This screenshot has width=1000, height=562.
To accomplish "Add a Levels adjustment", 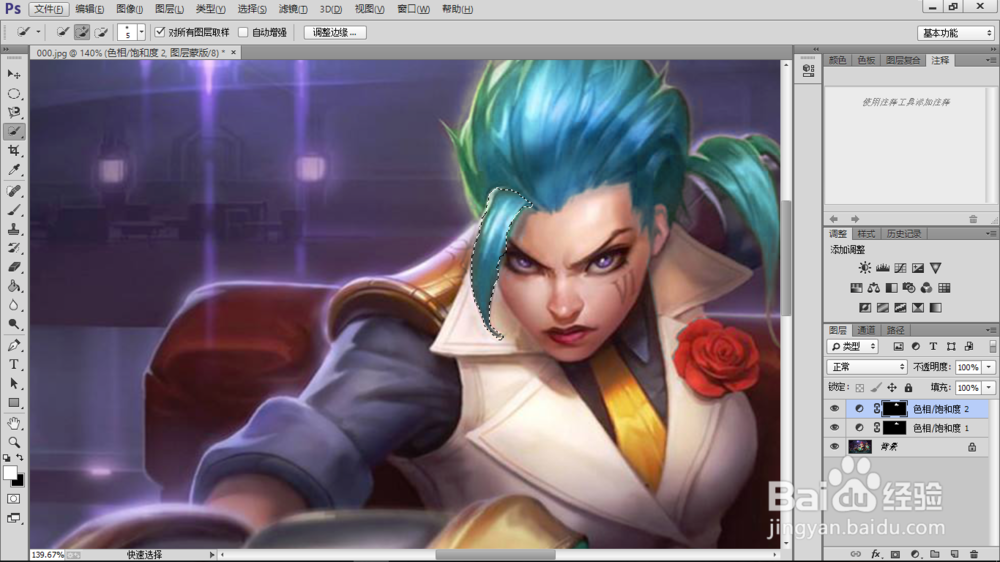I will tap(883, 268).
